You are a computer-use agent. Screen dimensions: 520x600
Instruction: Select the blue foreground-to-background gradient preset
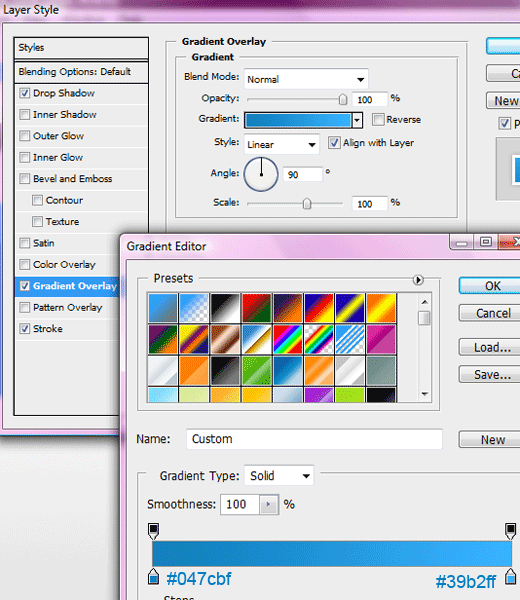(x=163, y=308)
